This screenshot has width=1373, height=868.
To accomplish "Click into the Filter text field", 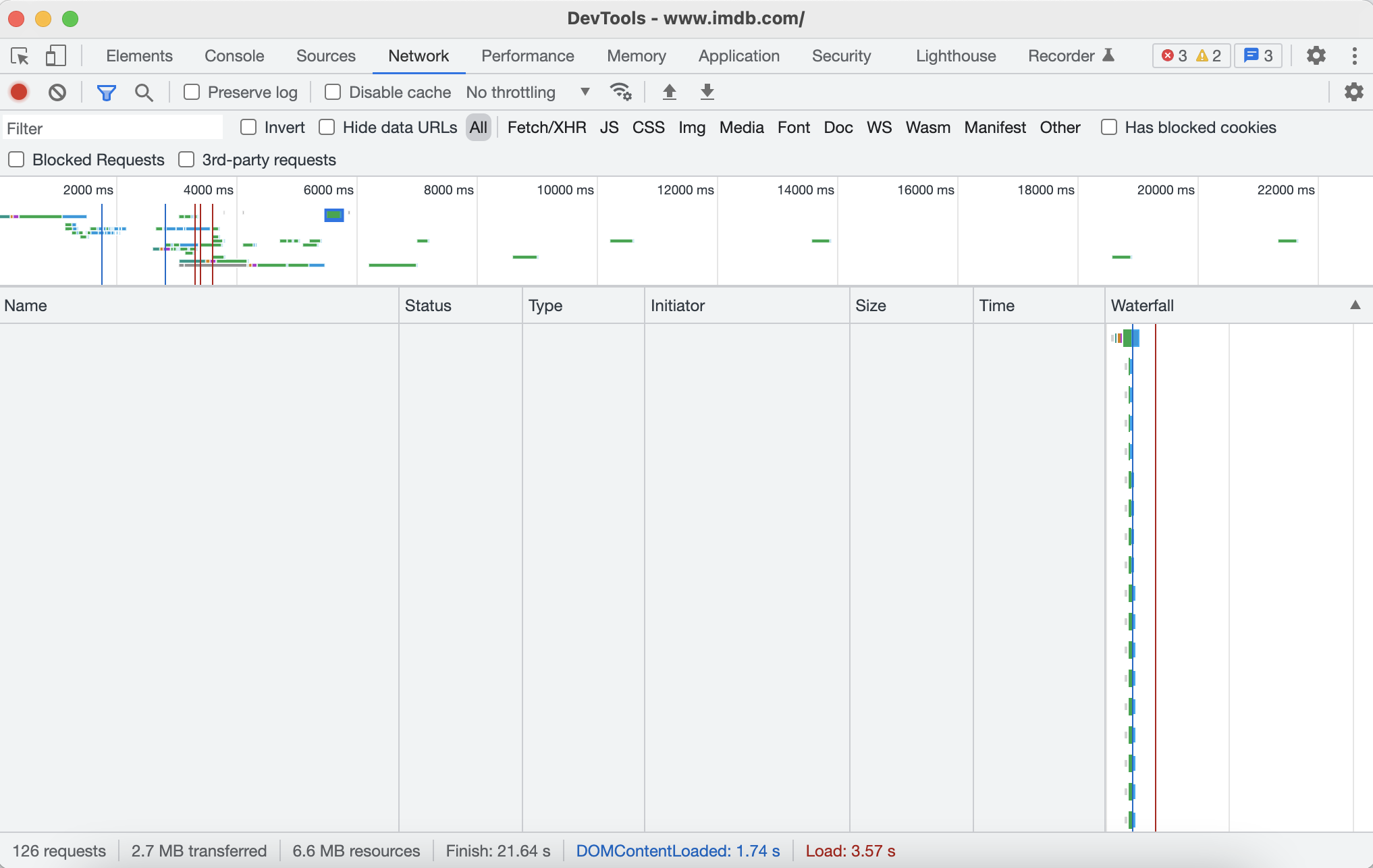I will 113,128.
